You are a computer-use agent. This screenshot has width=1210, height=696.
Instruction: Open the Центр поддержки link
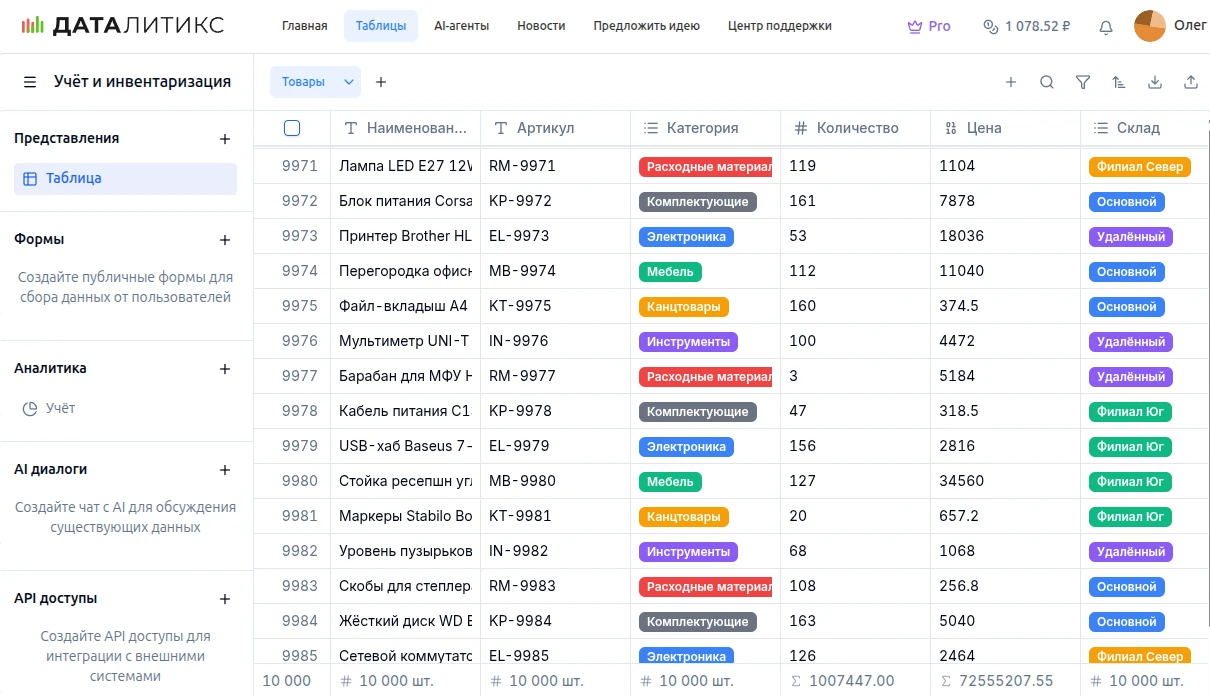[779, 26]
